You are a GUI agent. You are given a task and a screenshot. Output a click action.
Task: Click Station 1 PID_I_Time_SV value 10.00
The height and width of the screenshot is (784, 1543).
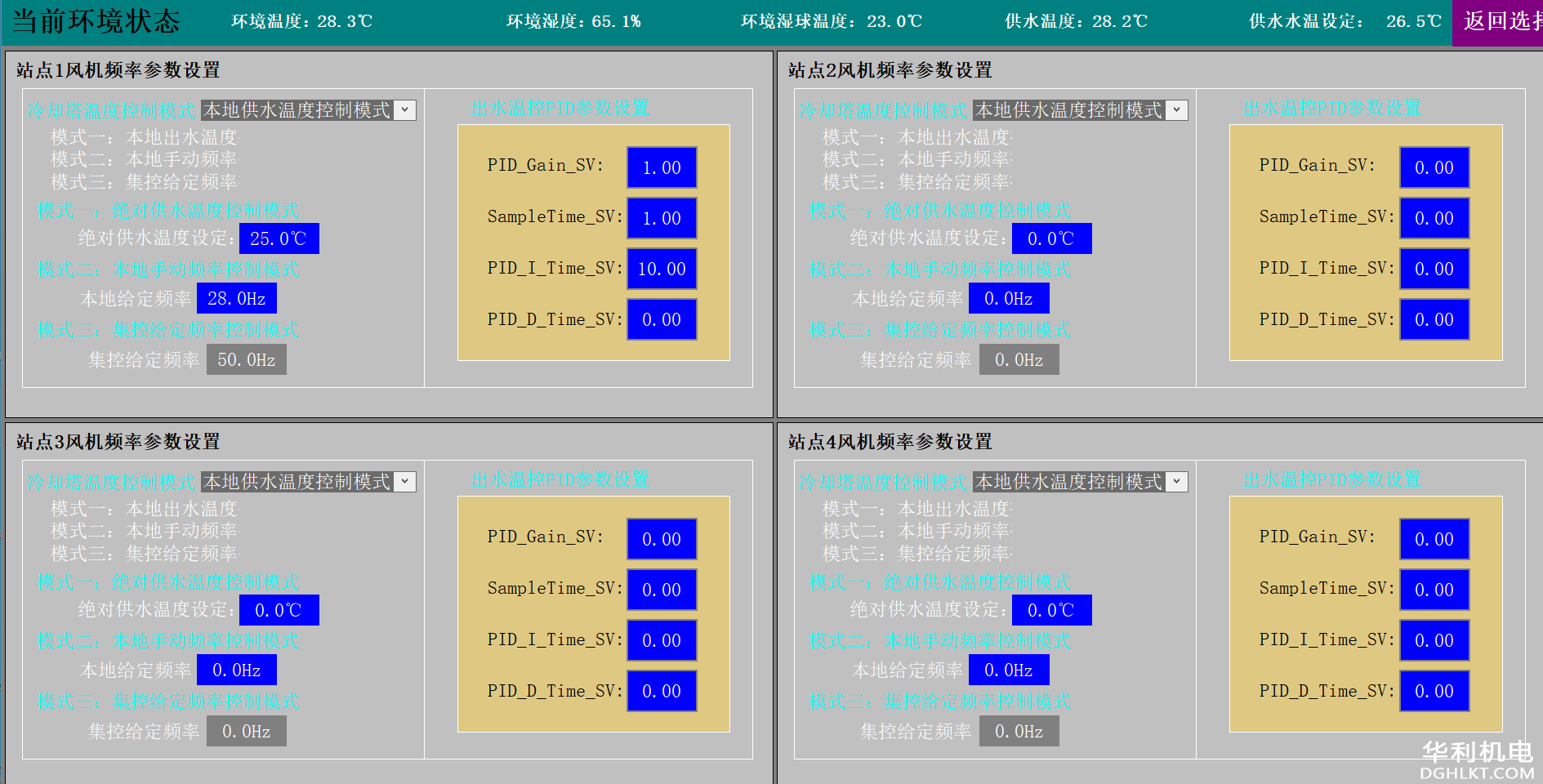[x=662, y=269]
